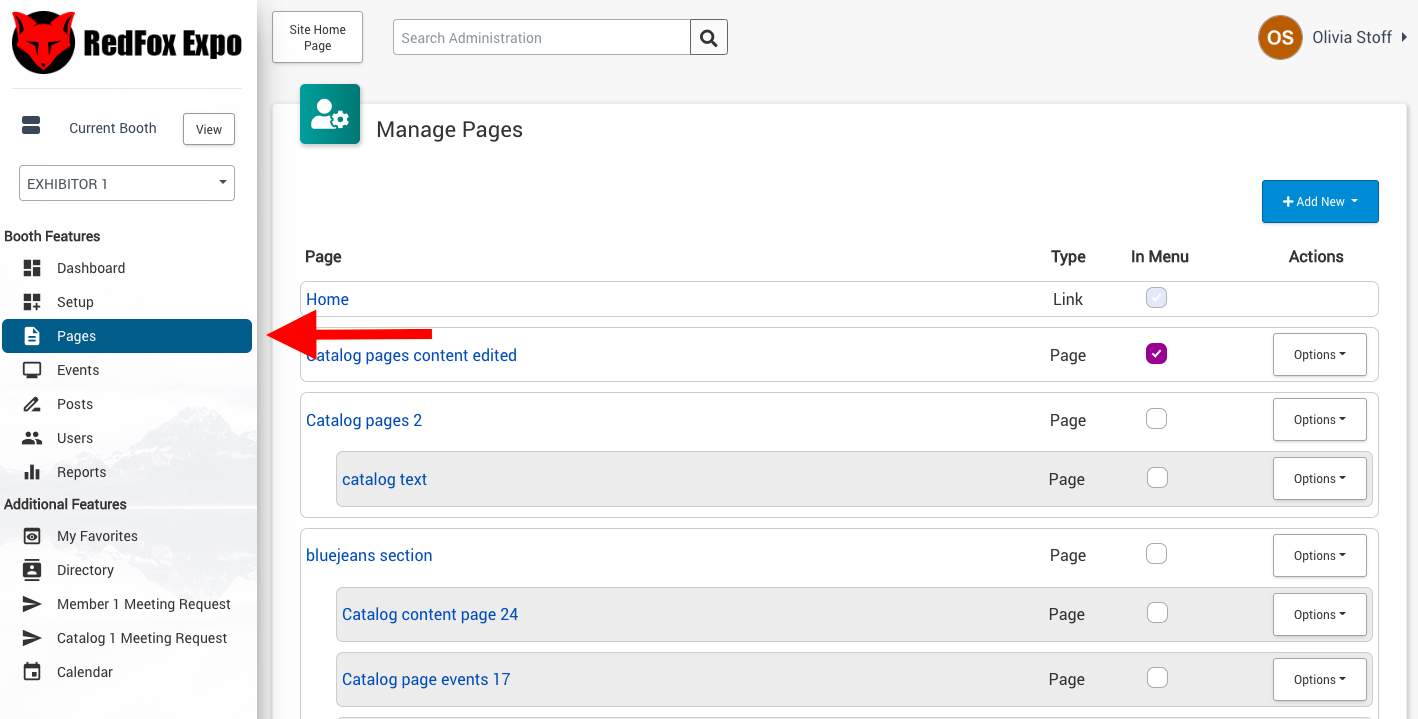Viewport: 1418px width, 719px height.
Task: Click the Member 1 Meeting Request send icon
Action: pos(32,604)
